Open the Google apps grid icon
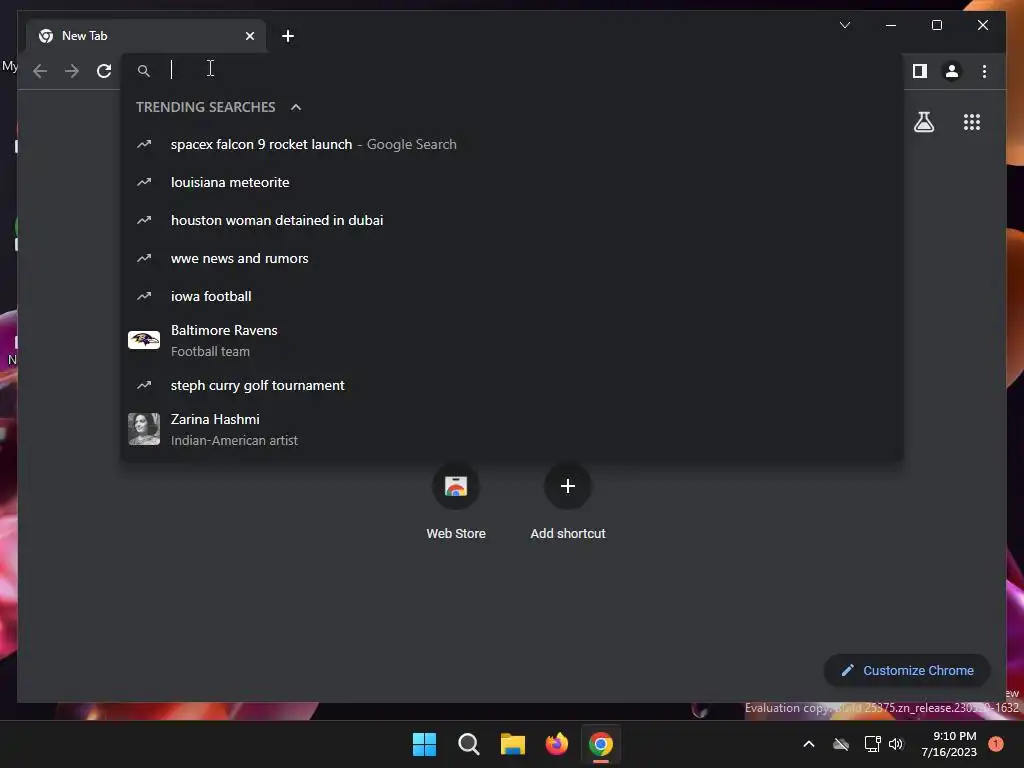 coord(972,122)
